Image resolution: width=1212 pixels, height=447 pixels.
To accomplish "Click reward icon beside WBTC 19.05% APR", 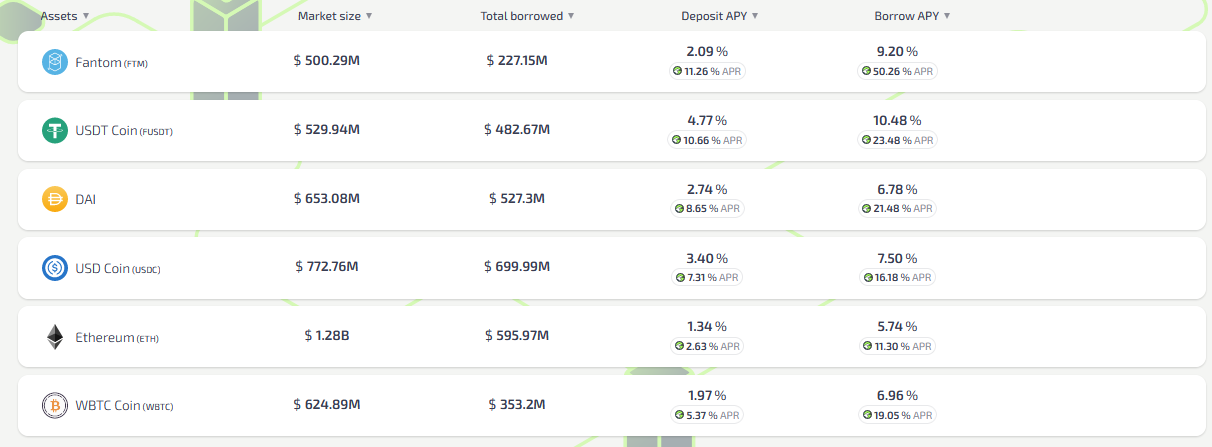I will [867, 414].
